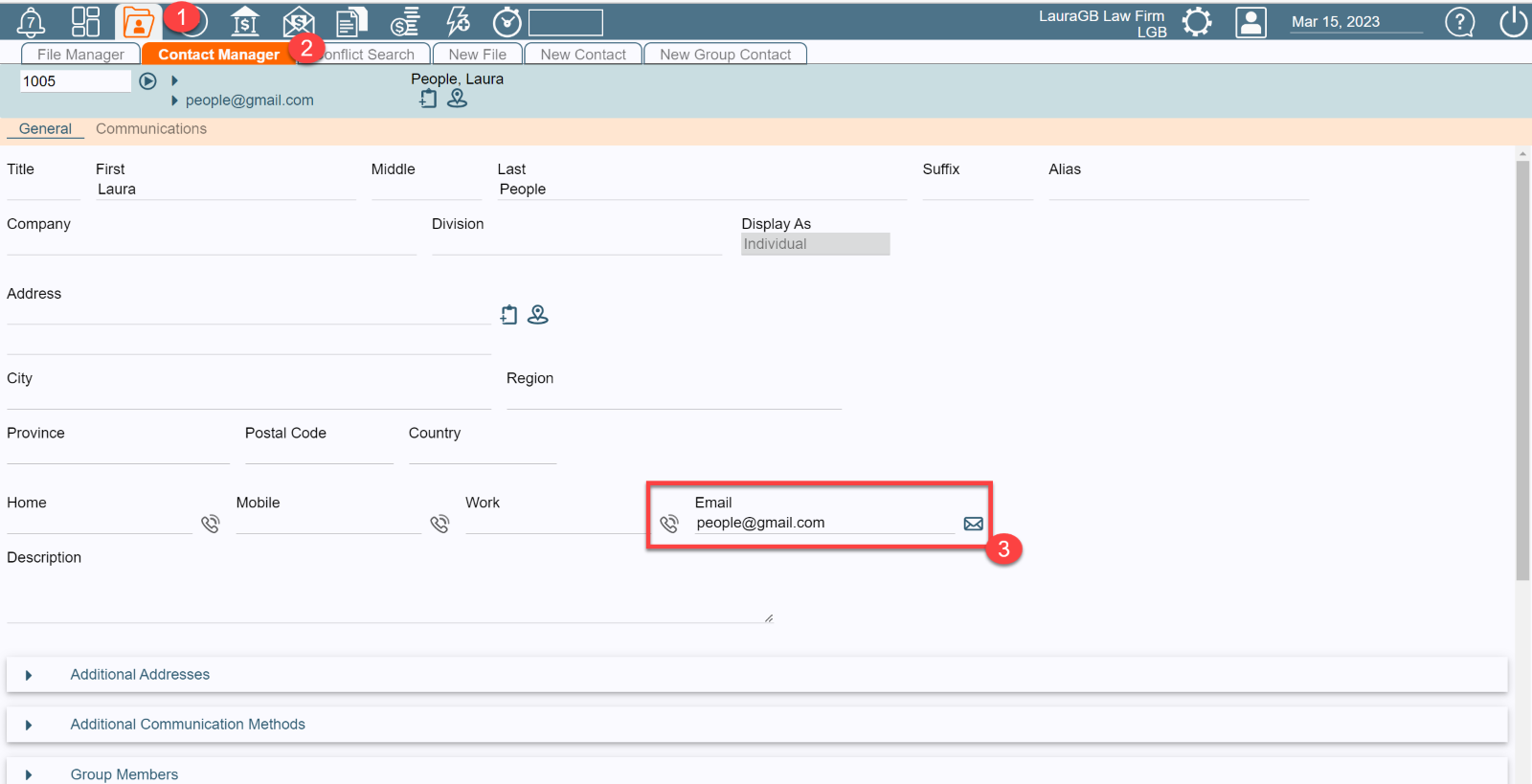Click the Middle name field
1532x784 pixels.
pos(426,190)
